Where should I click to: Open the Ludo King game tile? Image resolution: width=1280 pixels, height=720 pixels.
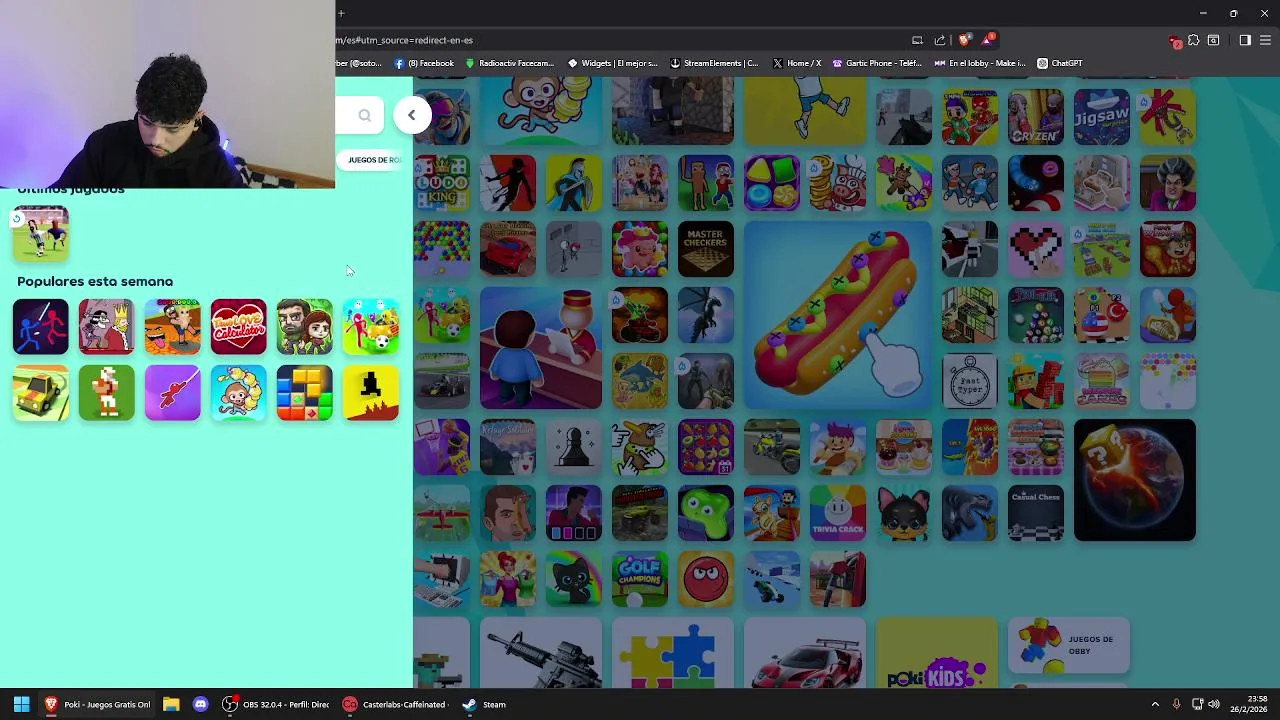pyautogui.click(x=441, y=183)
